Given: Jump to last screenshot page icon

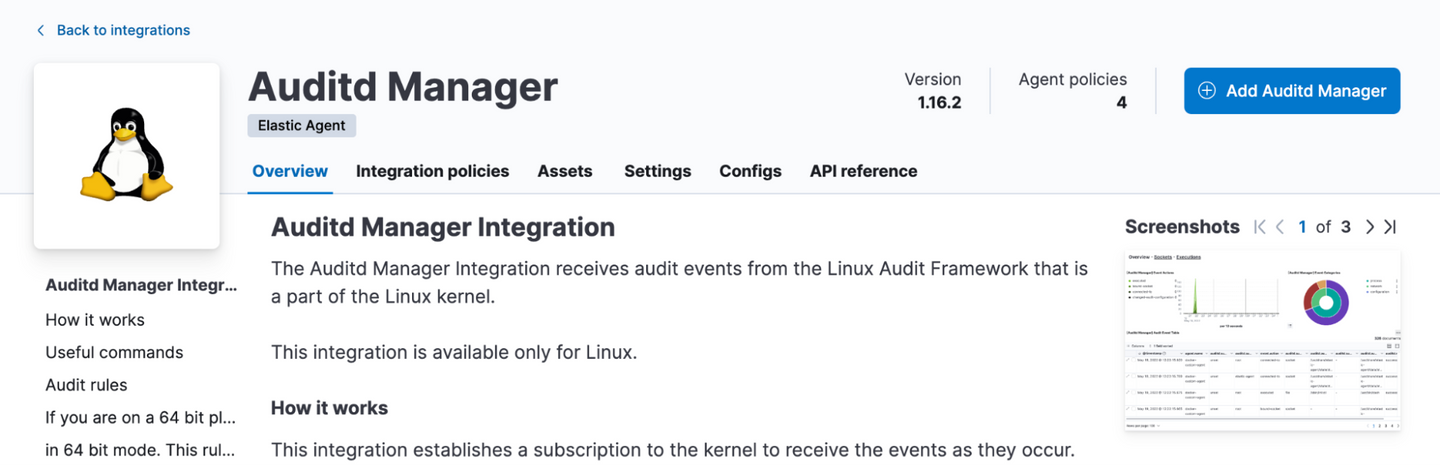Looking at the screenshot, I should click(1390, 227).
